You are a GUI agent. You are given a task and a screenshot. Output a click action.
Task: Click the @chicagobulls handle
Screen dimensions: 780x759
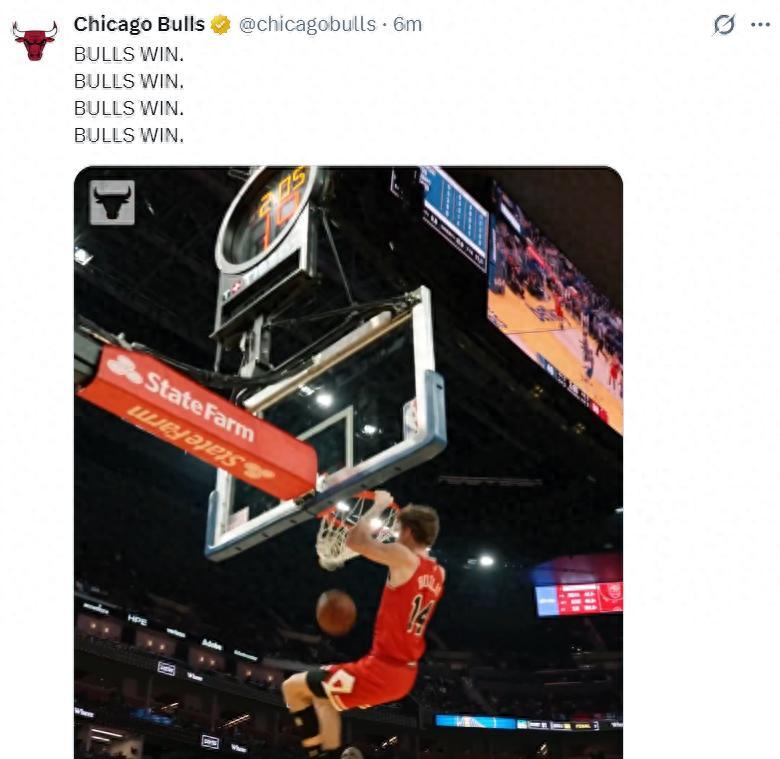pyautogui.click(x=307, y=24)
